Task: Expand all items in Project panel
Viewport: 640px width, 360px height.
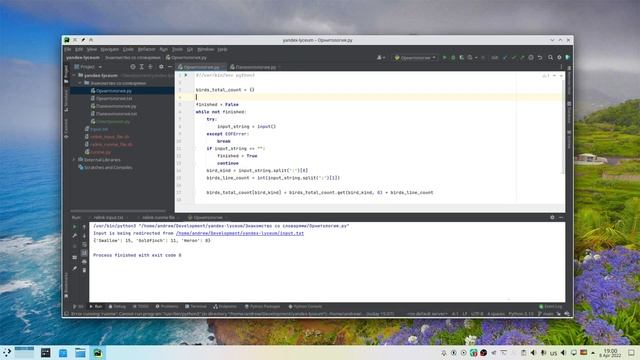Action: click(x=142, y=67)
